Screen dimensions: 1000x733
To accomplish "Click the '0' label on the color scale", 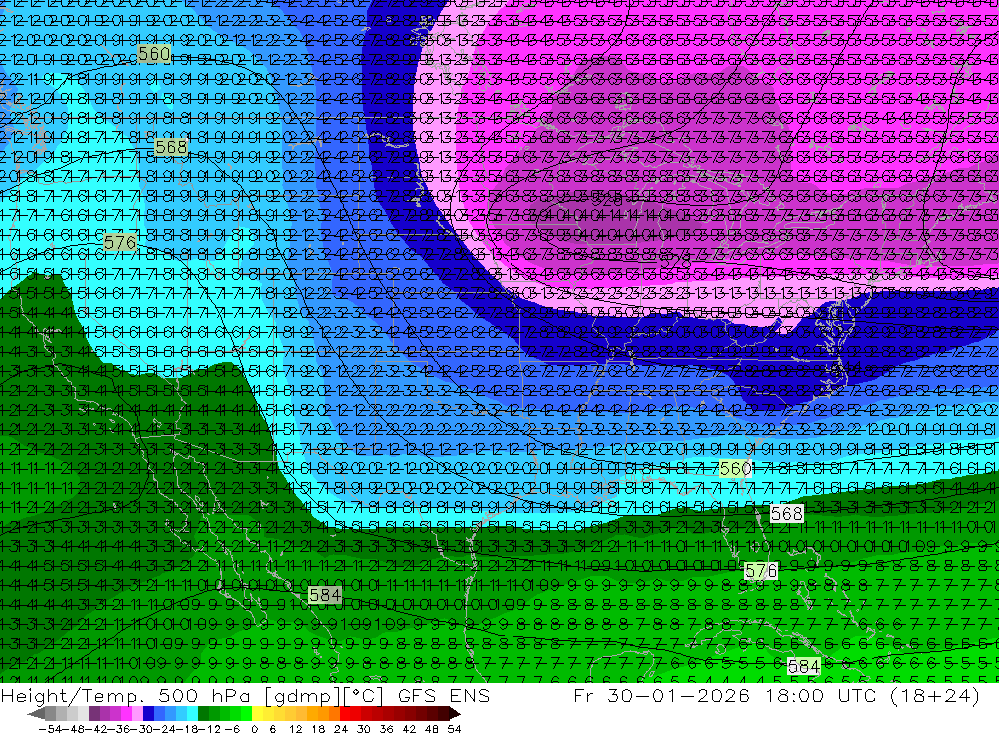I will click(x=254, y=729).
